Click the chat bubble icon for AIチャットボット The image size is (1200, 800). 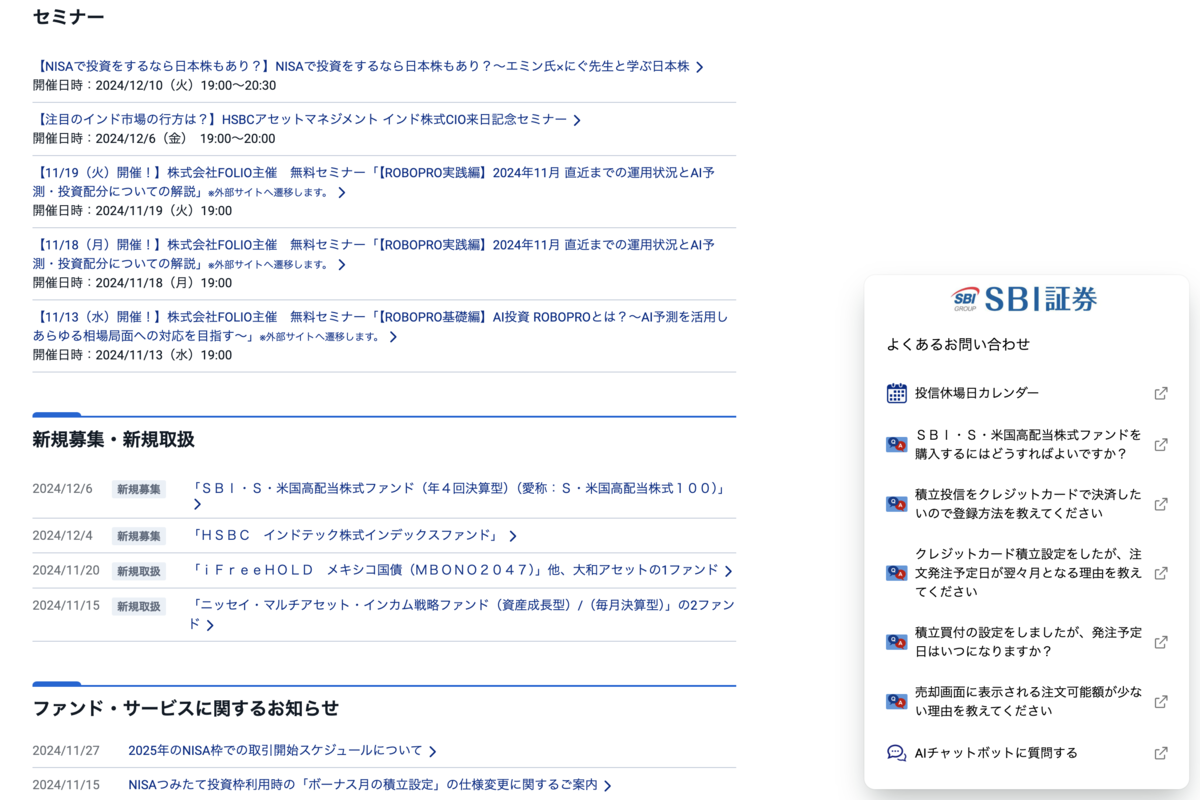(x=897, y=753)
